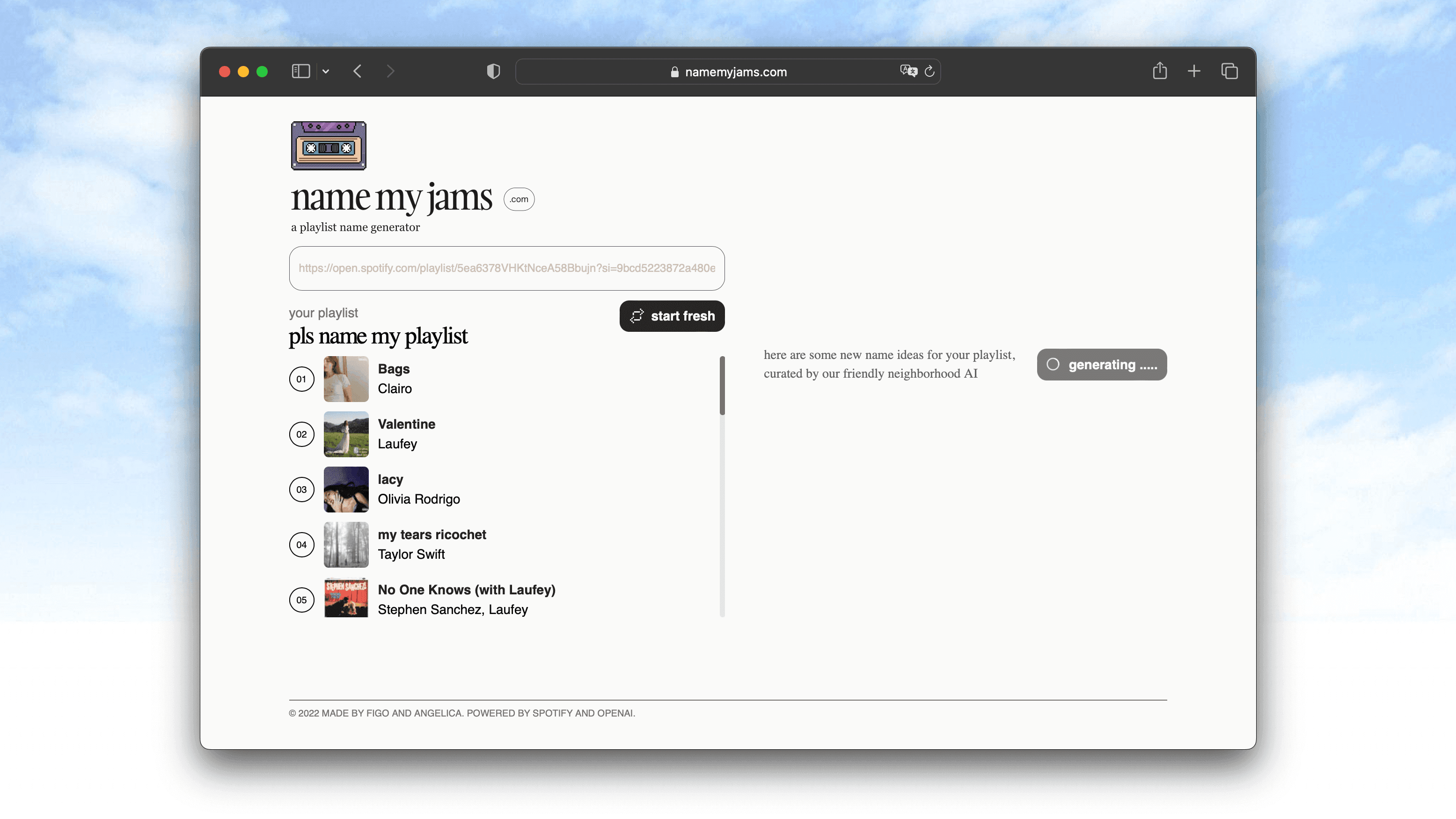Click No One Knows (with Laufey) title
The image size is (1456, 819).
tap(466, 590)
